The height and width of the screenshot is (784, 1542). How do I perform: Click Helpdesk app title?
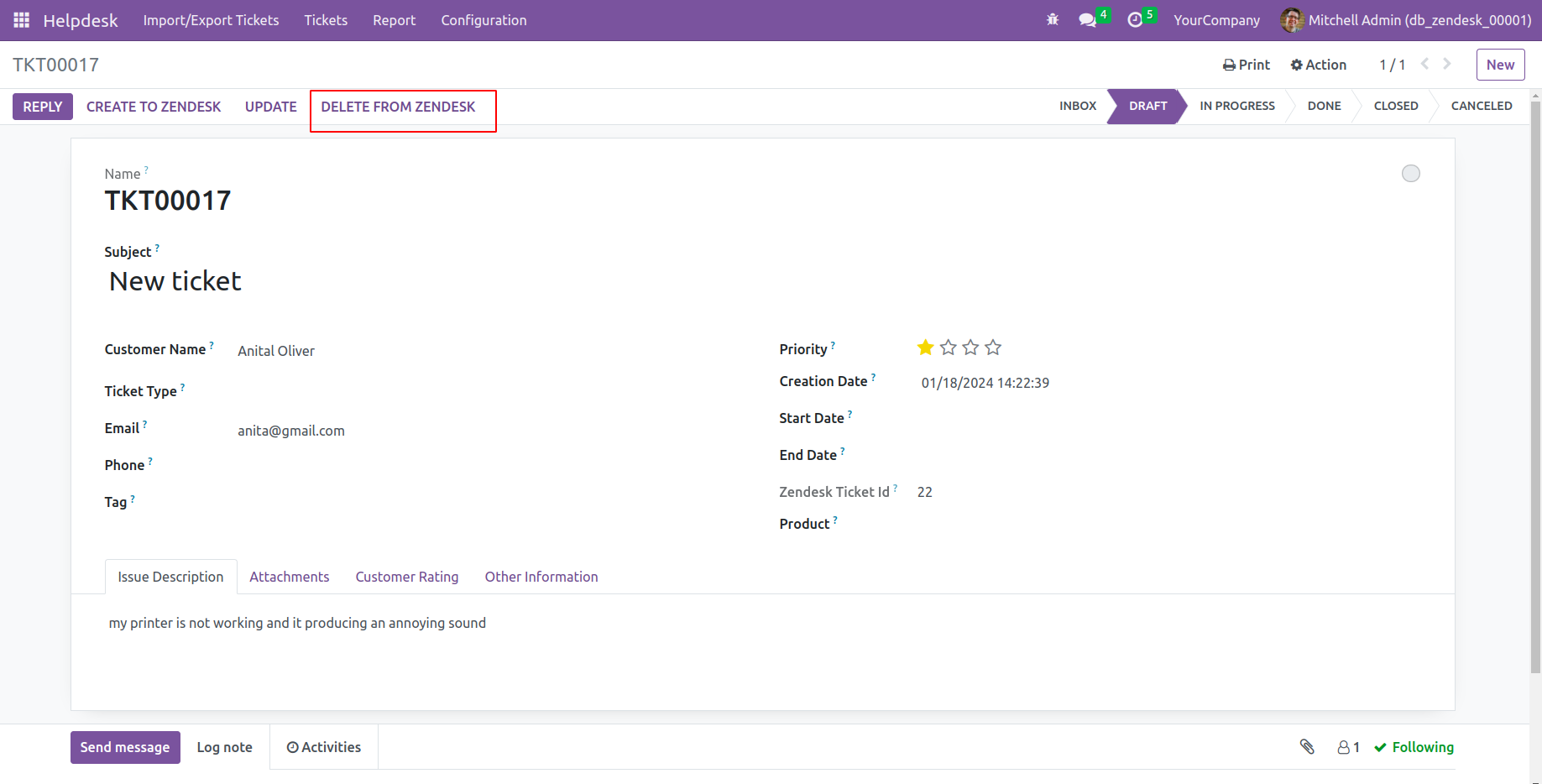point(81,20)
